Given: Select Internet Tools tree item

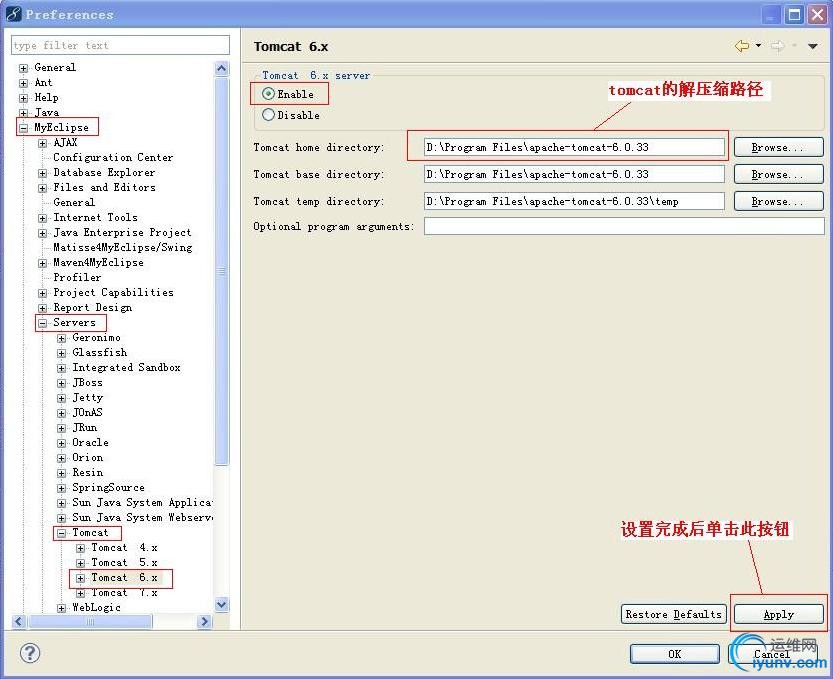Looking at the screenshot, I should pos(96,217).
